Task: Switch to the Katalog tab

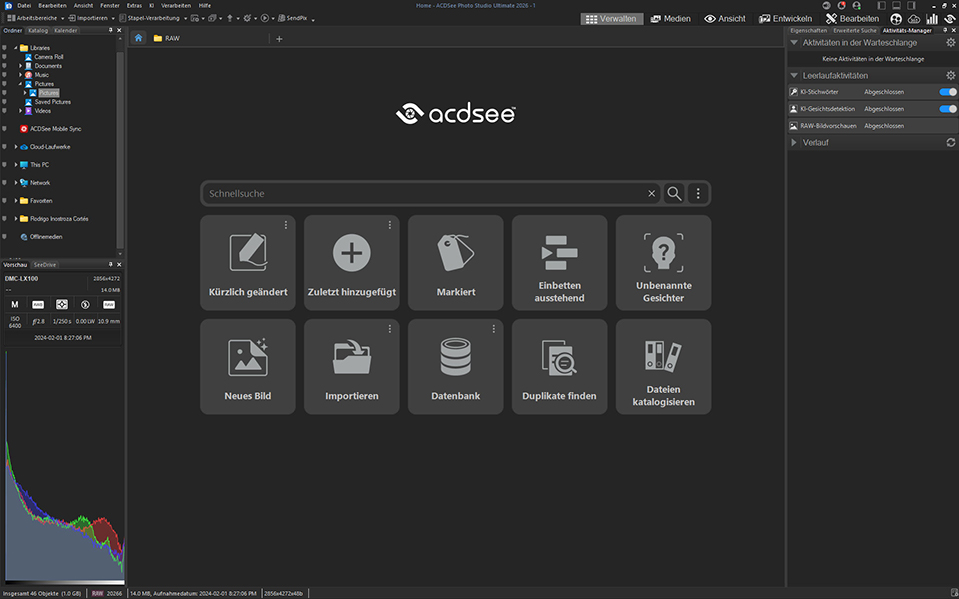Action: tap(38, 30)
